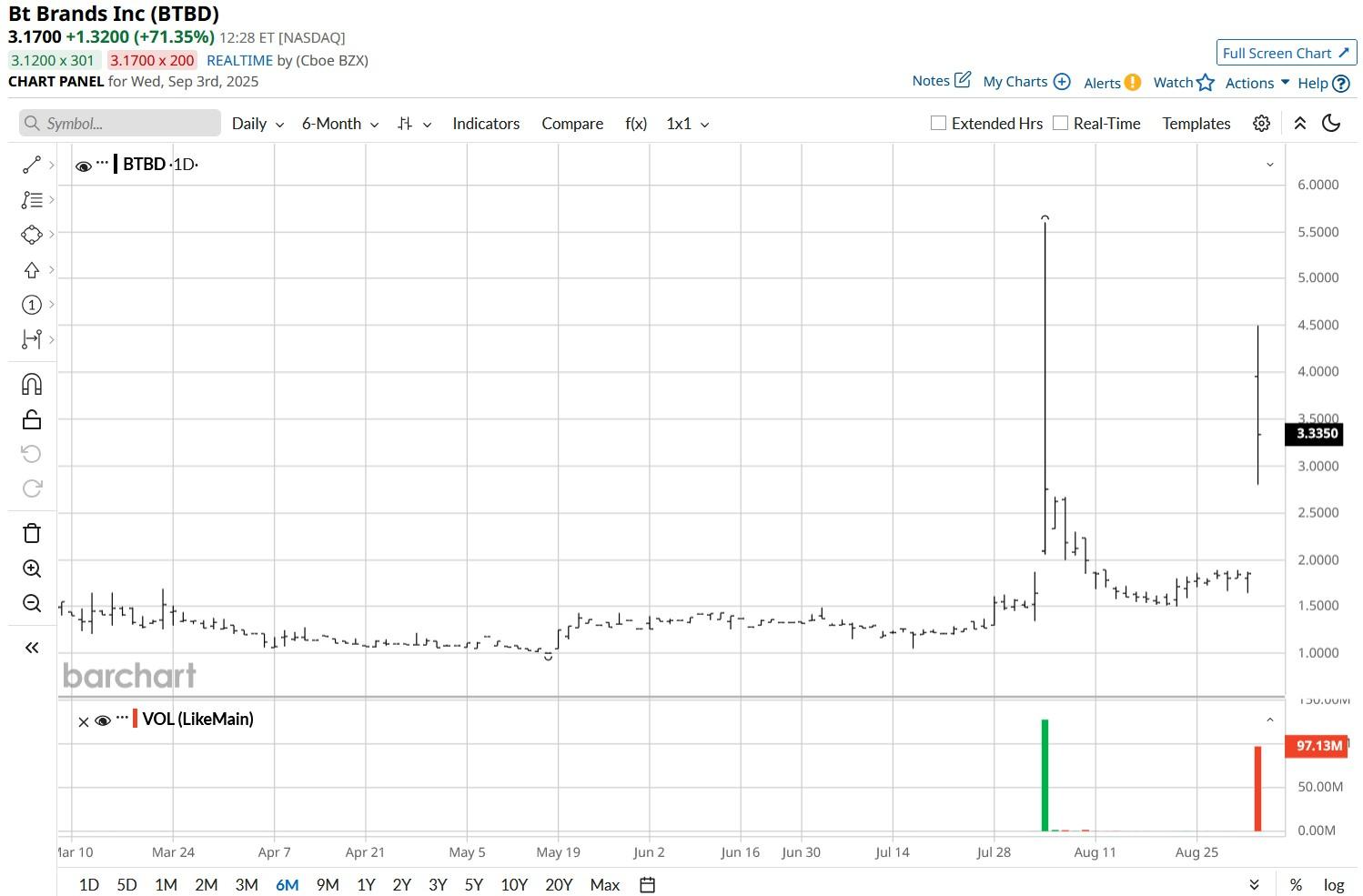Toggle the lock drawings icon
The width and height of the screenshot is (1363, 896).
click(x=31, y=419)
